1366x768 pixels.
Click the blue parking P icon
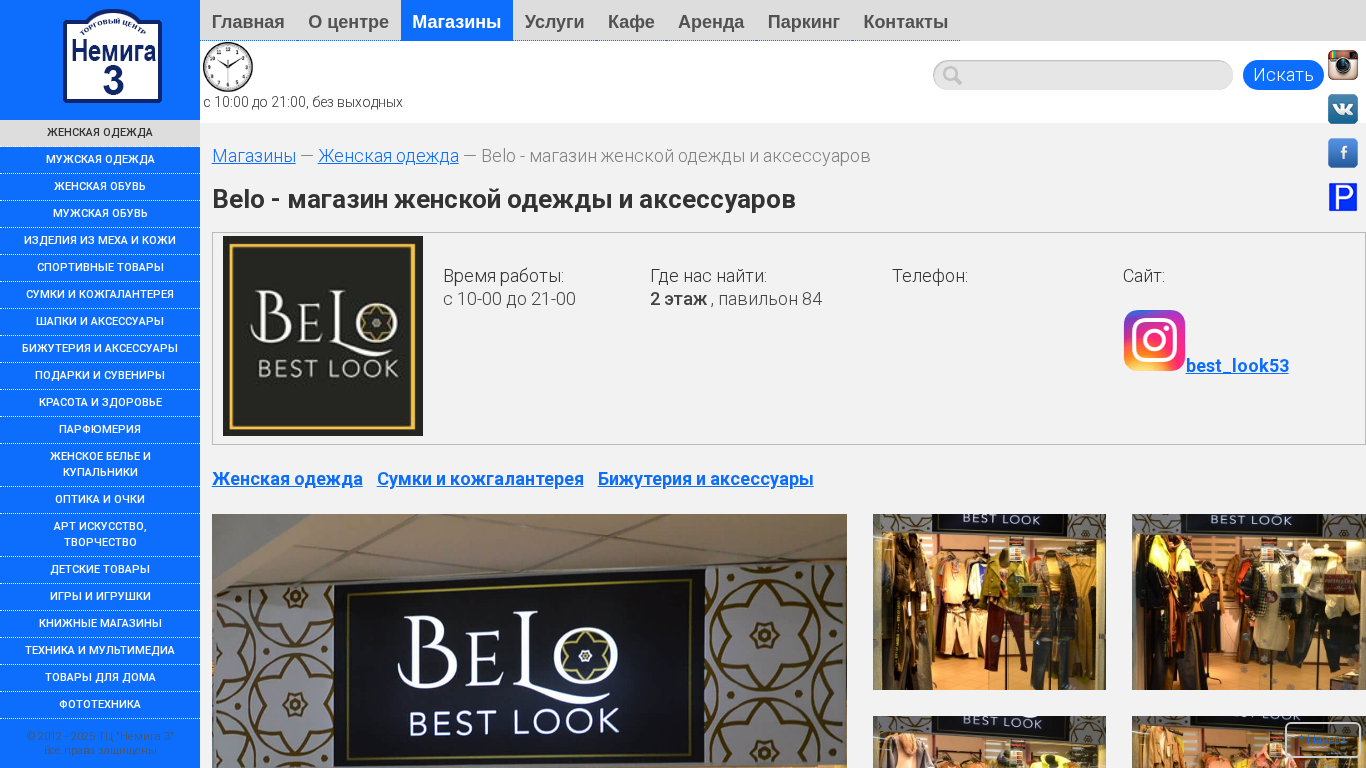(1343, 197)
